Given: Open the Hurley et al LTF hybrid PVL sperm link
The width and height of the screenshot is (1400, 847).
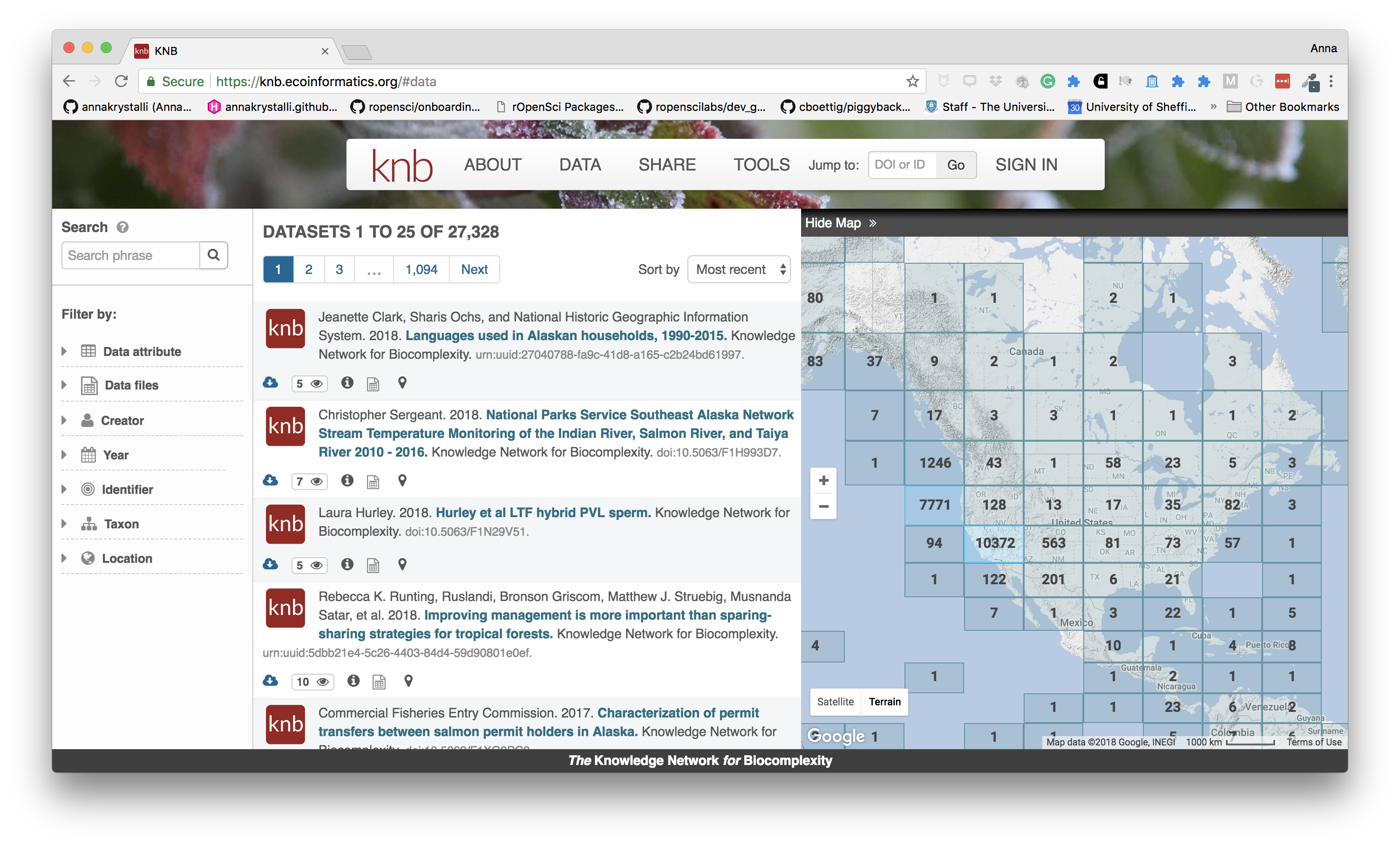Looking at the screenshot, I should [x=543, y=512].
